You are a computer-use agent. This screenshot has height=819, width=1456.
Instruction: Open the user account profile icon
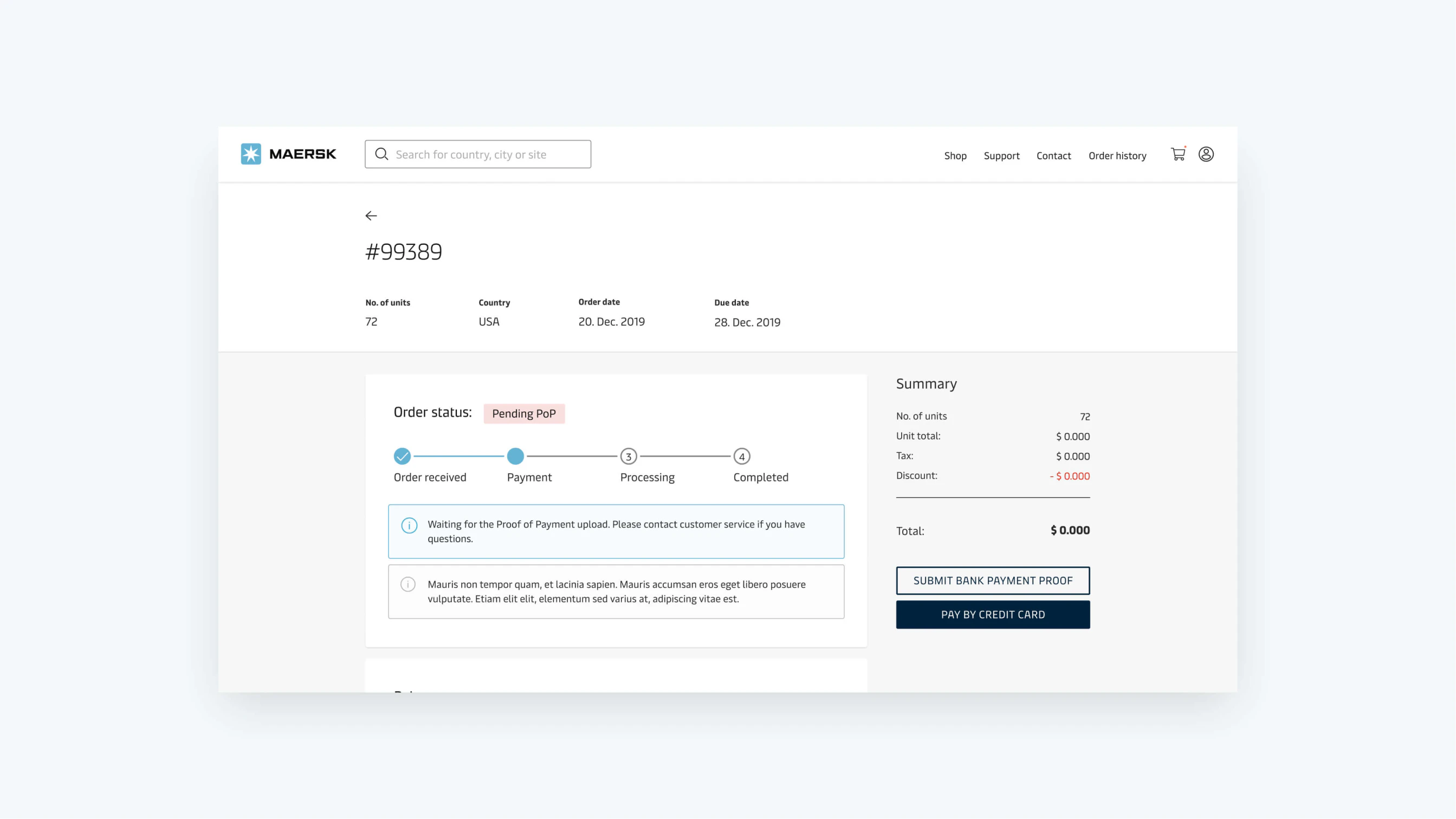[x=1206, y=154]
